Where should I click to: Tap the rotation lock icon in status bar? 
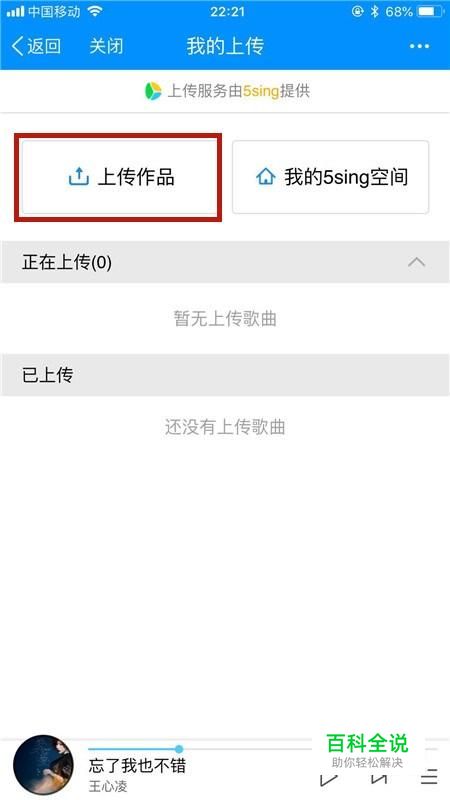(x=358, y=11)
